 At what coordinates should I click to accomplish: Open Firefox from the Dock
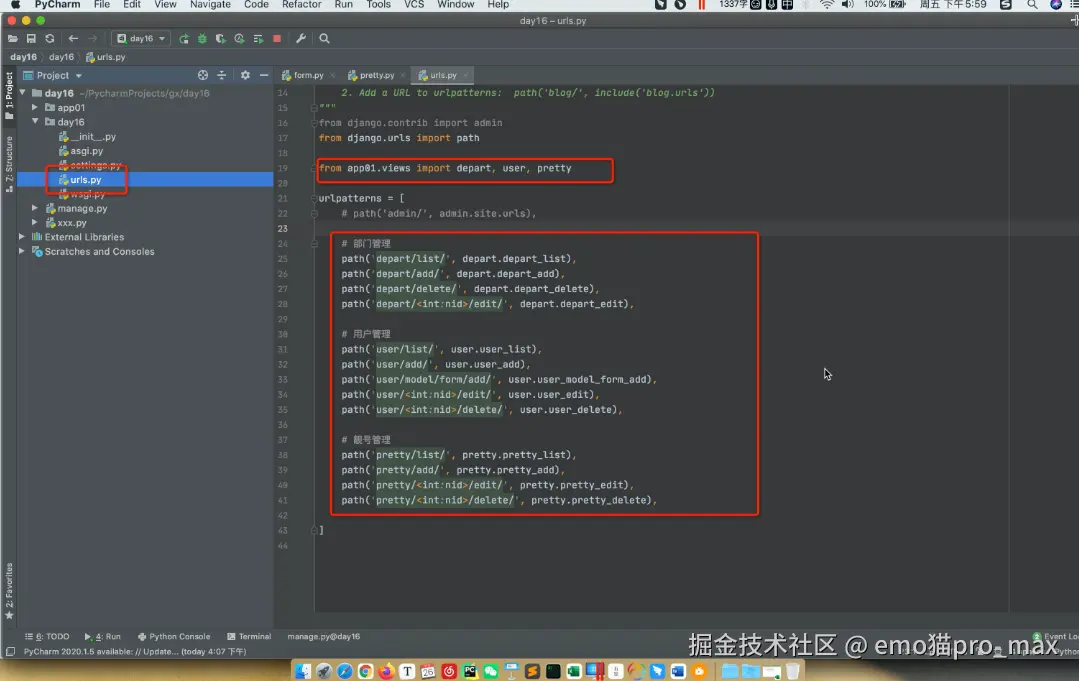click(386, 671)
